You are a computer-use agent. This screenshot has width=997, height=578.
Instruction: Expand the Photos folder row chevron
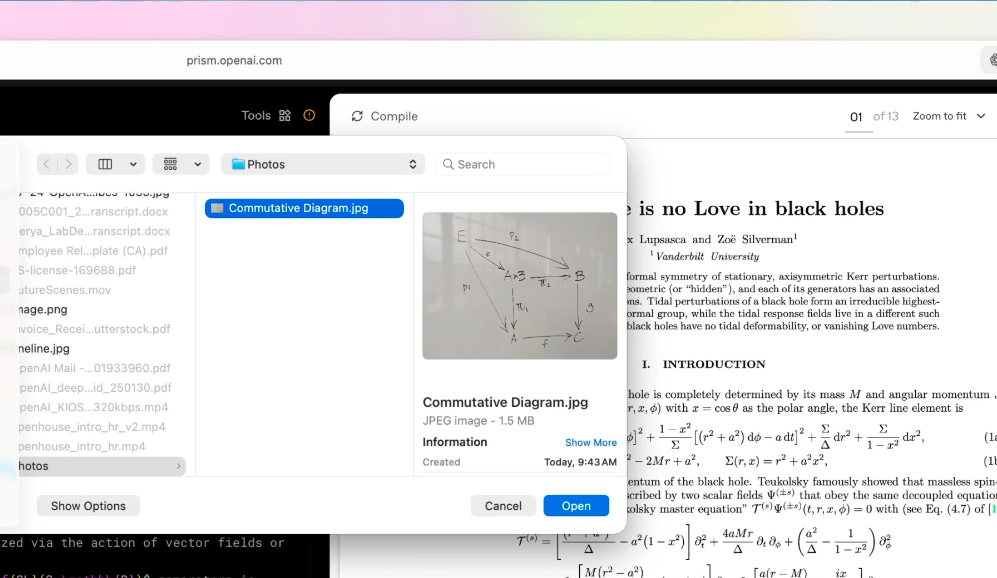[179, 466]
